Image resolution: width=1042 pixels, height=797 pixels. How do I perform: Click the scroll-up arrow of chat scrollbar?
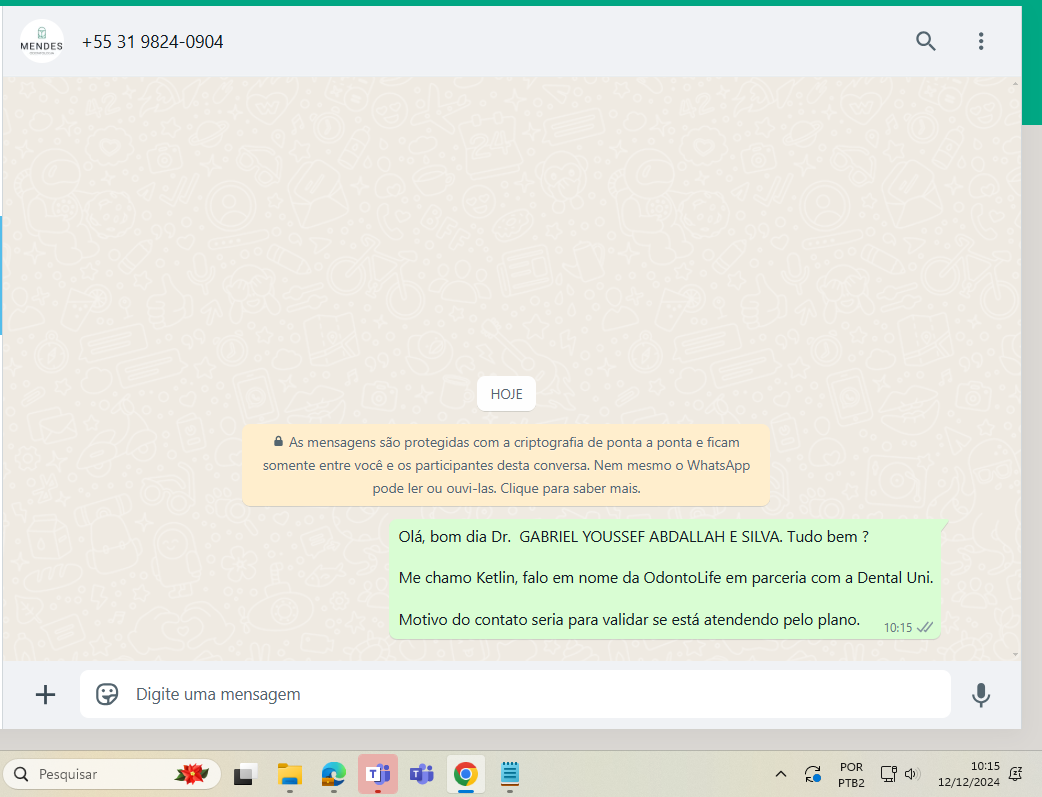1015,84
